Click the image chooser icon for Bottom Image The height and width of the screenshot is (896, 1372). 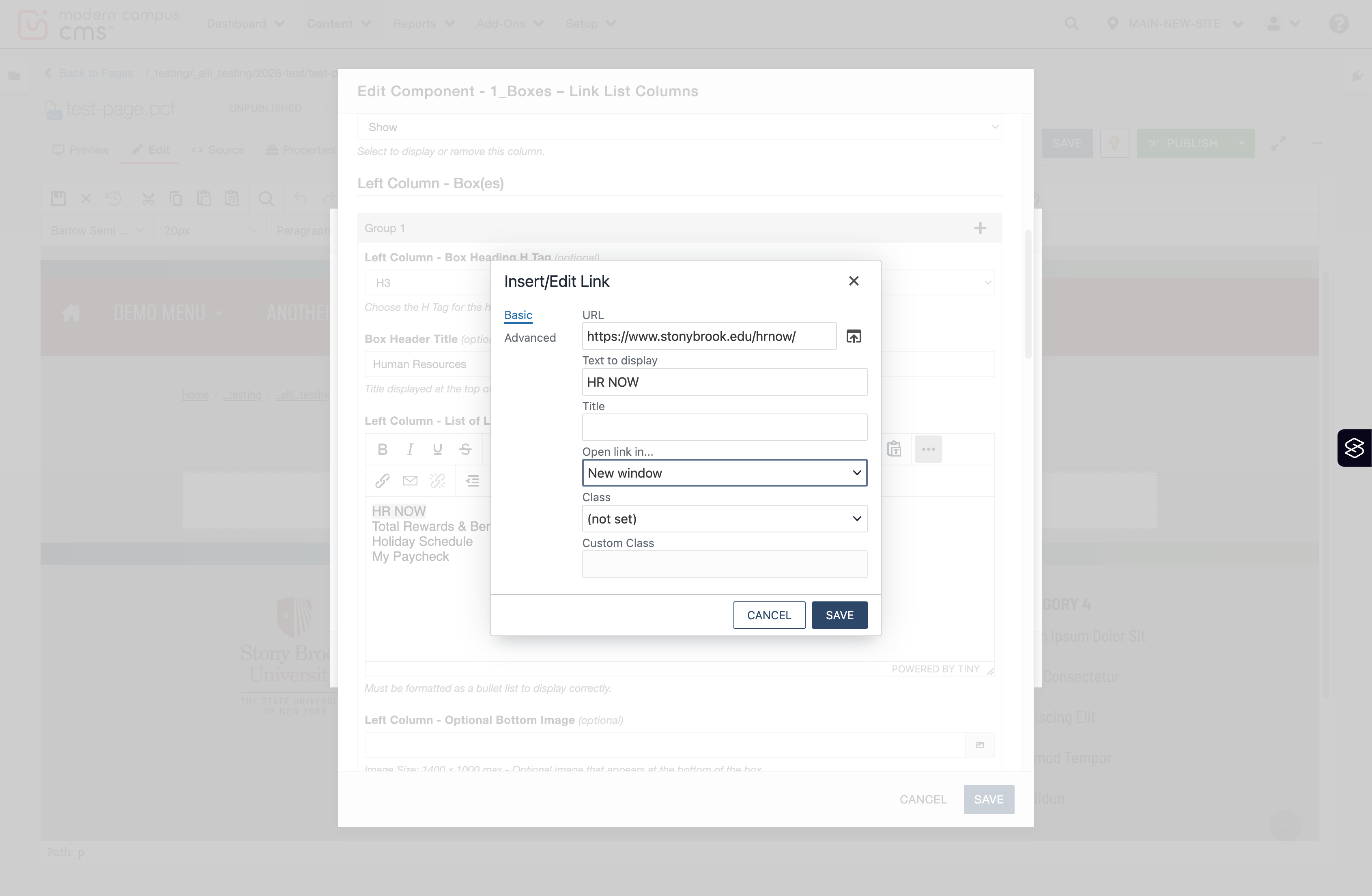click(x=979, y=745)
